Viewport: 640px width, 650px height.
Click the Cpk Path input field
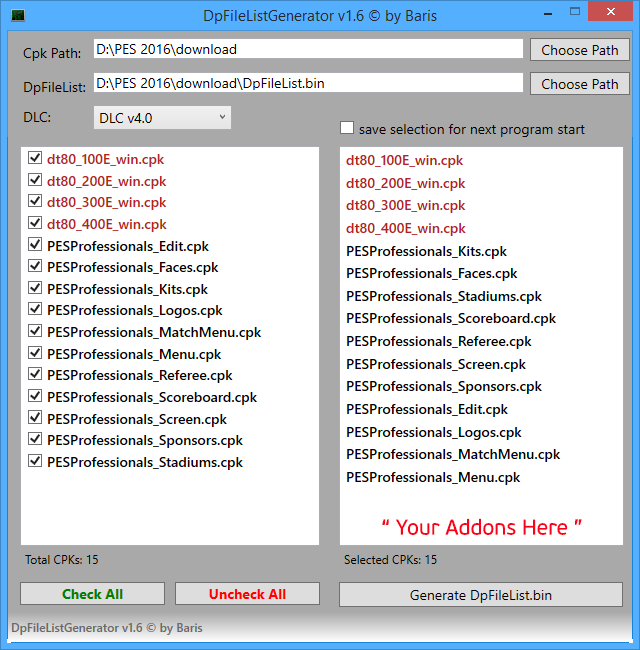[308, 49]
